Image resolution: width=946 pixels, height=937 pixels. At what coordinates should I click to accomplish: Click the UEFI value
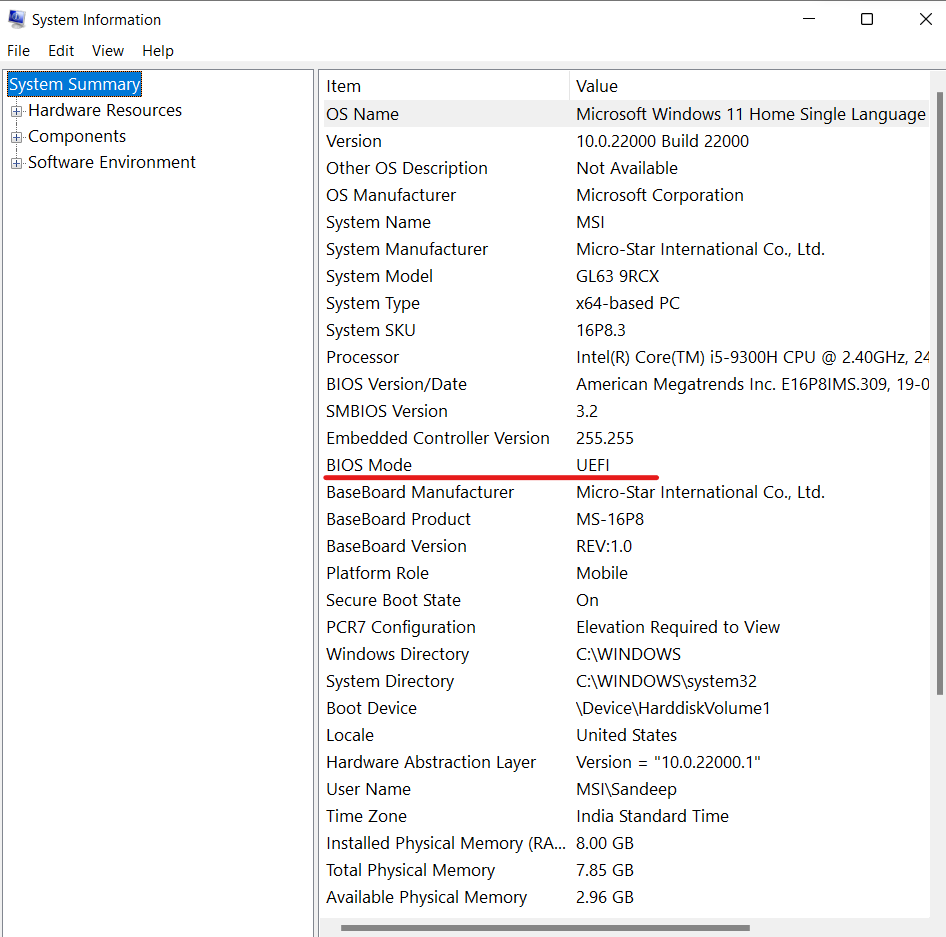(x=593, y=465)
